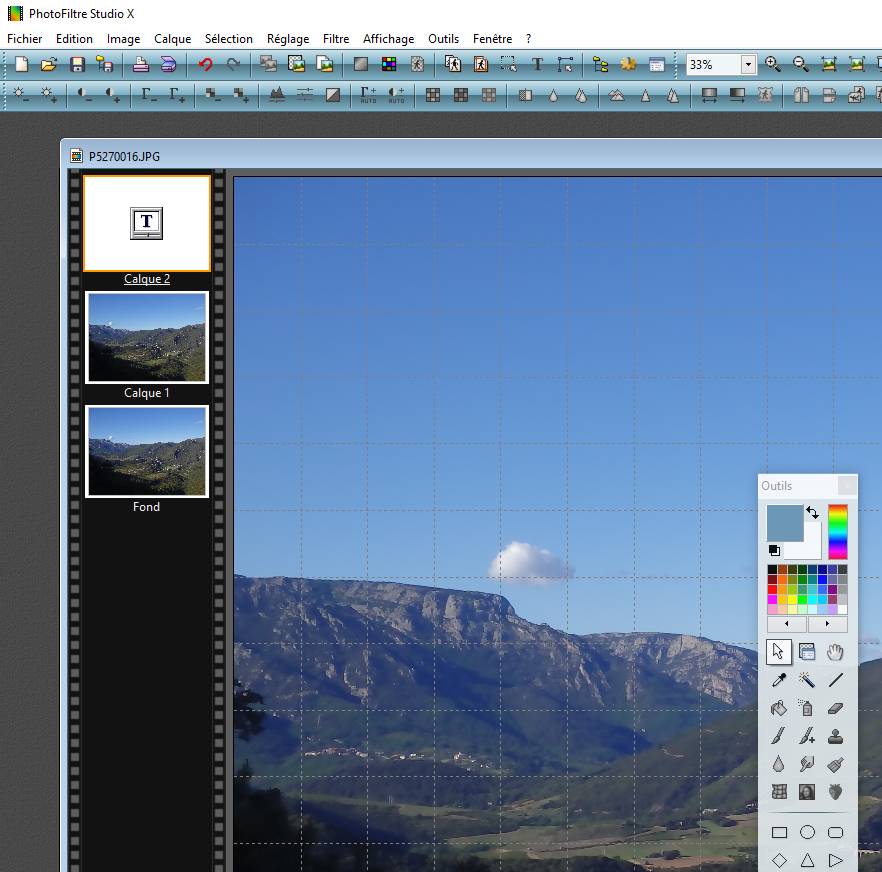The width and height of the screenshot is (882, 872).
Task: Open the Calque menu
Action: (172, 39)
